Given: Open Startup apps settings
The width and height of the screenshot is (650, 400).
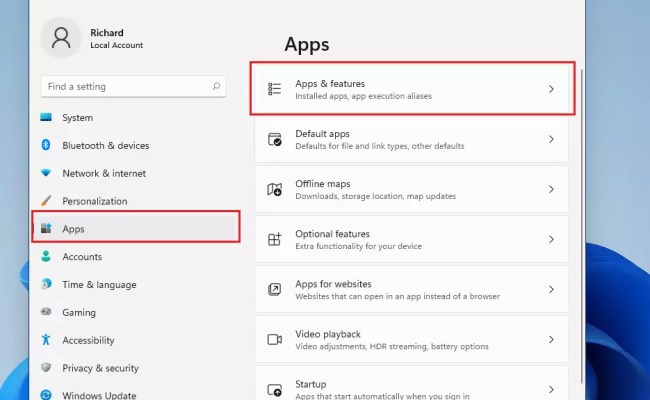Looking at the screenshot, I should point(412,383).
